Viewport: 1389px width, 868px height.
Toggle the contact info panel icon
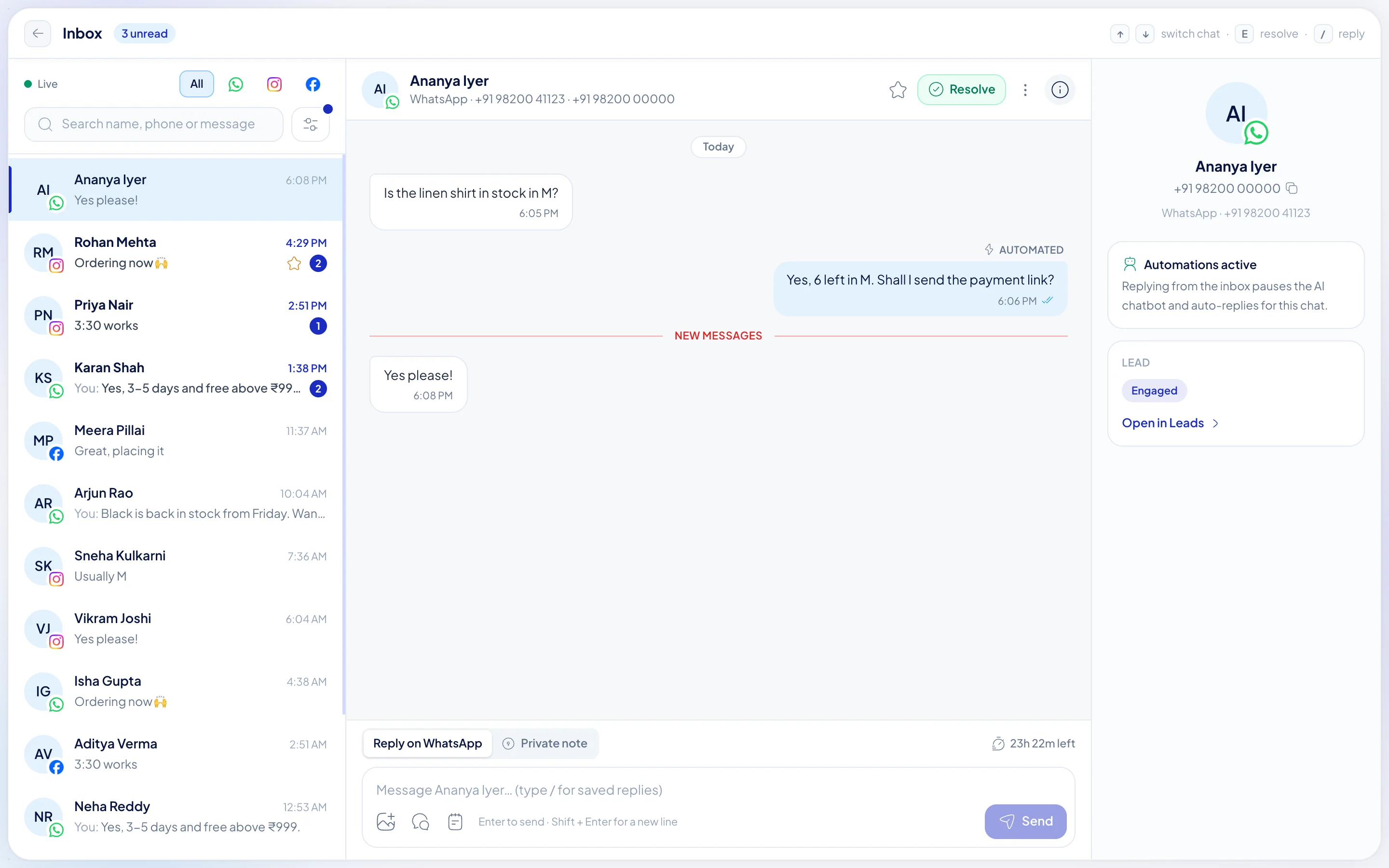pyautogui.click(x=1060, y=90)
